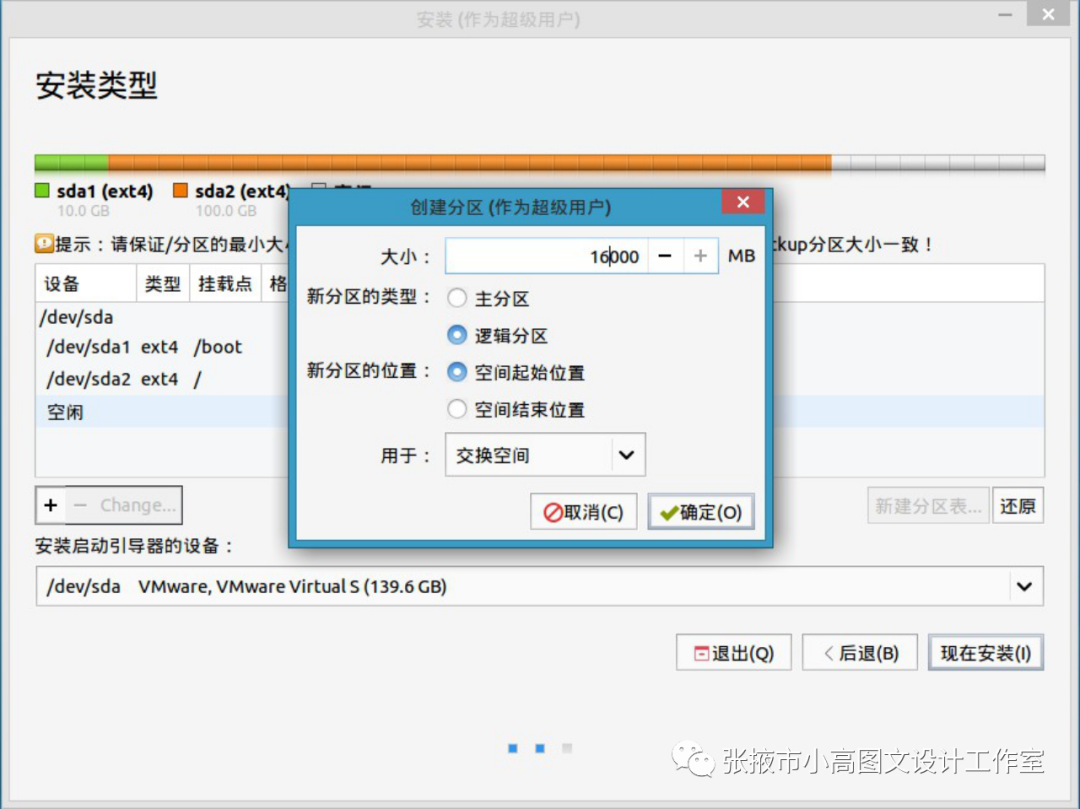The image size is (1080, 809).
Task: Close the 创建分区 dialog
Action: 743,202
